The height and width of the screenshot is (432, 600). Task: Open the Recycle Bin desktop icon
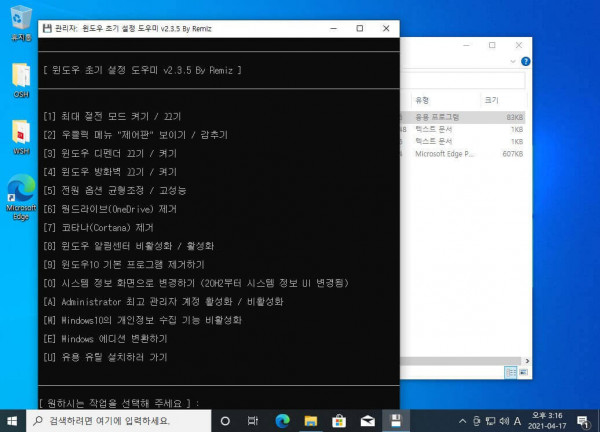point(21,23)
